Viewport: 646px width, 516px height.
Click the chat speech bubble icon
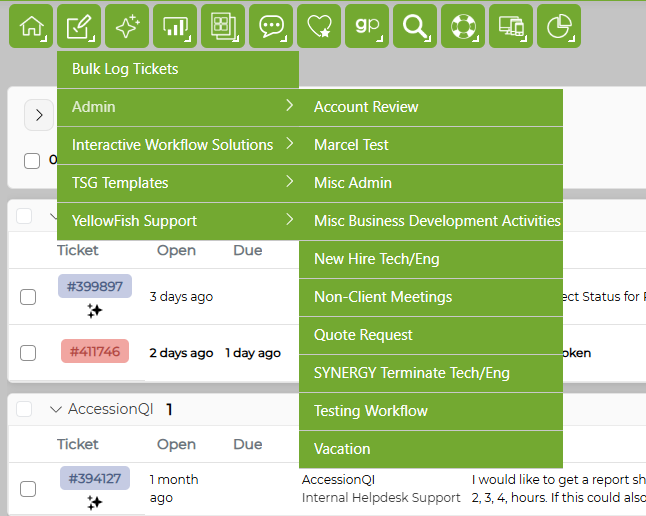click(x=271, y=26)
